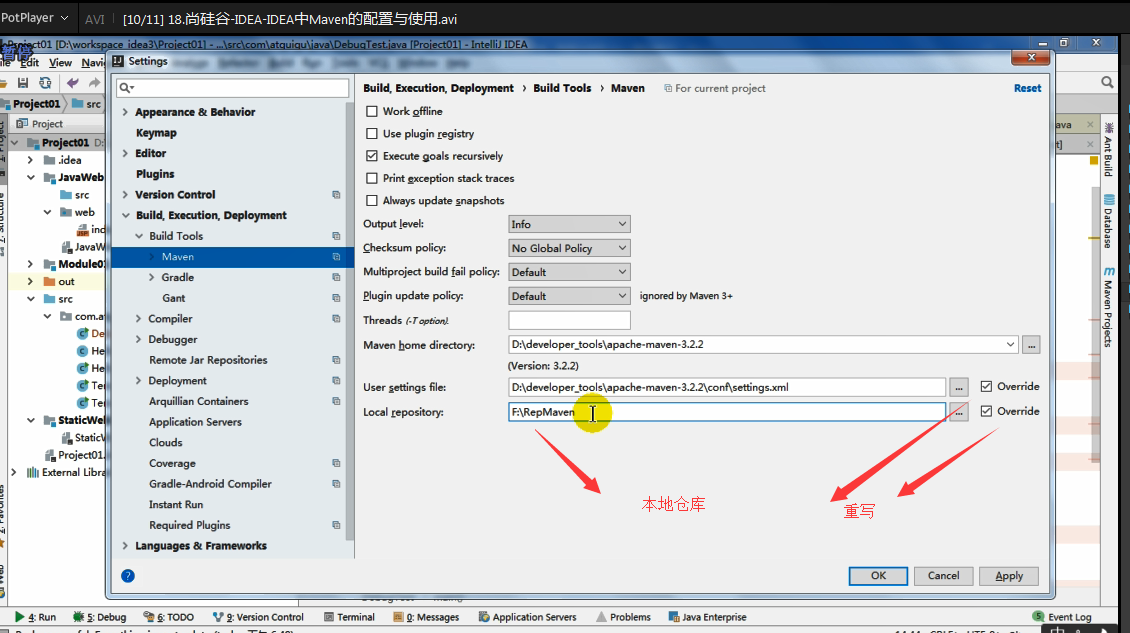Image resolution: width=1130 pixels, height=633 pixels.
Task: Click the Apply button
Action: [x=1009, y=575]
